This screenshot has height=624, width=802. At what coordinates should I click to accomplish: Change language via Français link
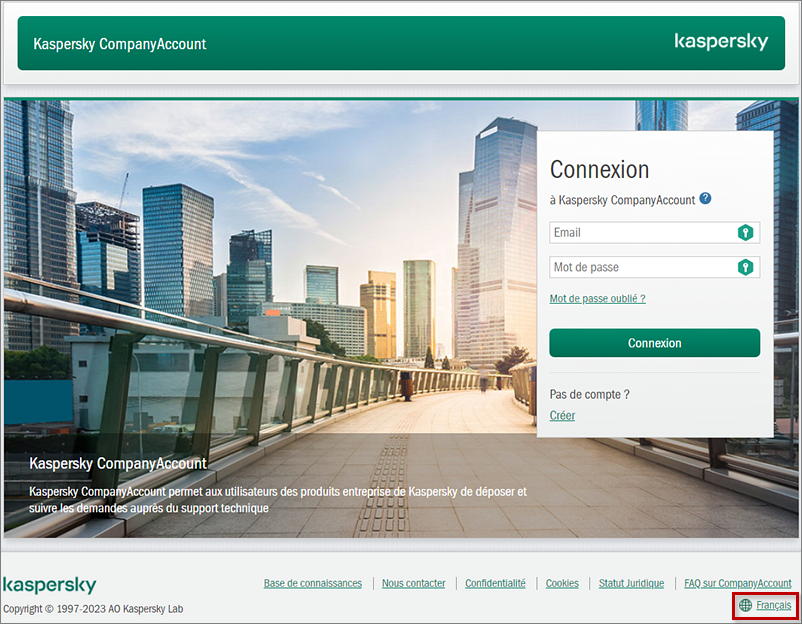pos(773,605)
